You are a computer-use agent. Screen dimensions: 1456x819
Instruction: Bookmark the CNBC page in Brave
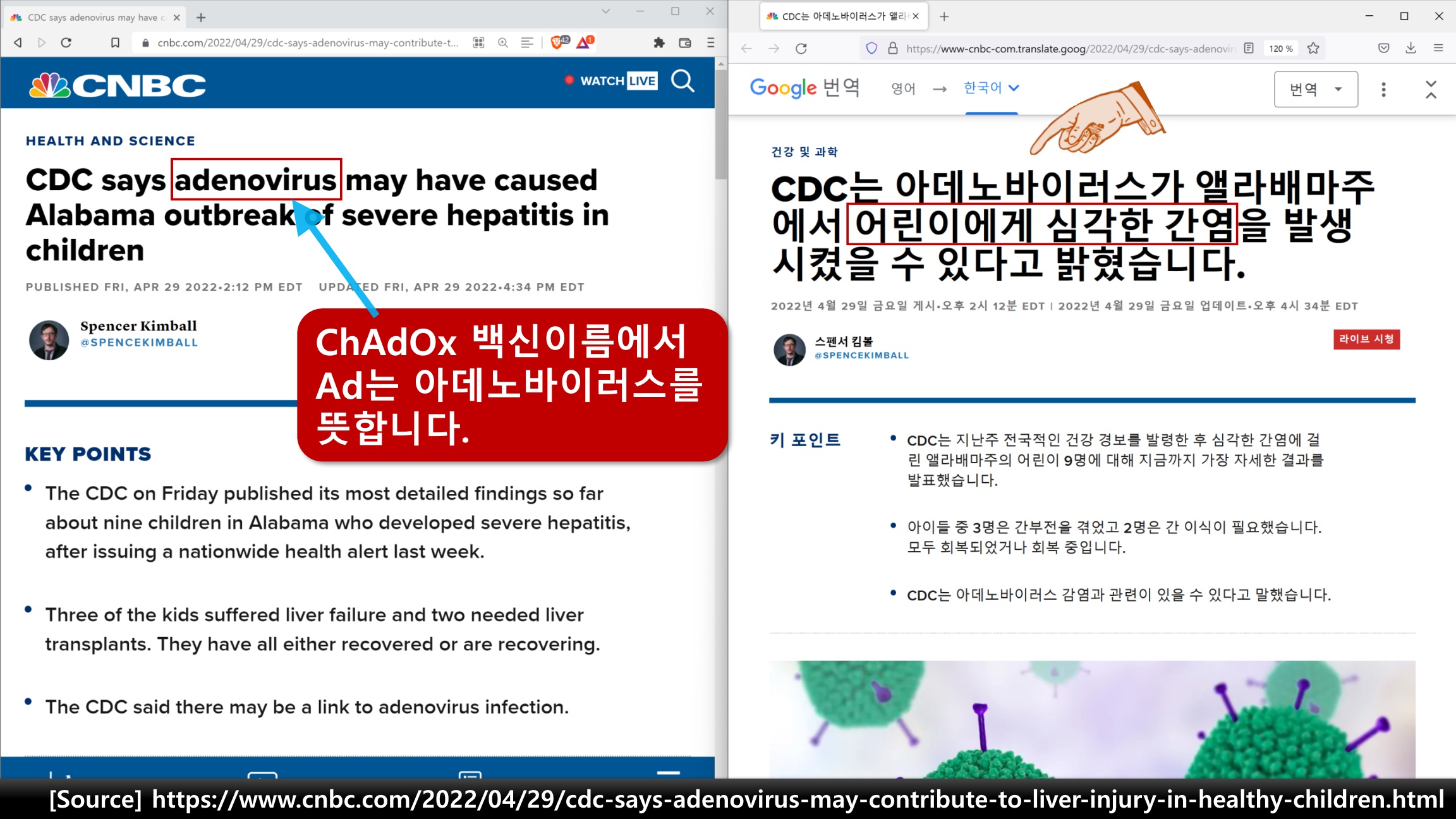click(x=115, y=42)
